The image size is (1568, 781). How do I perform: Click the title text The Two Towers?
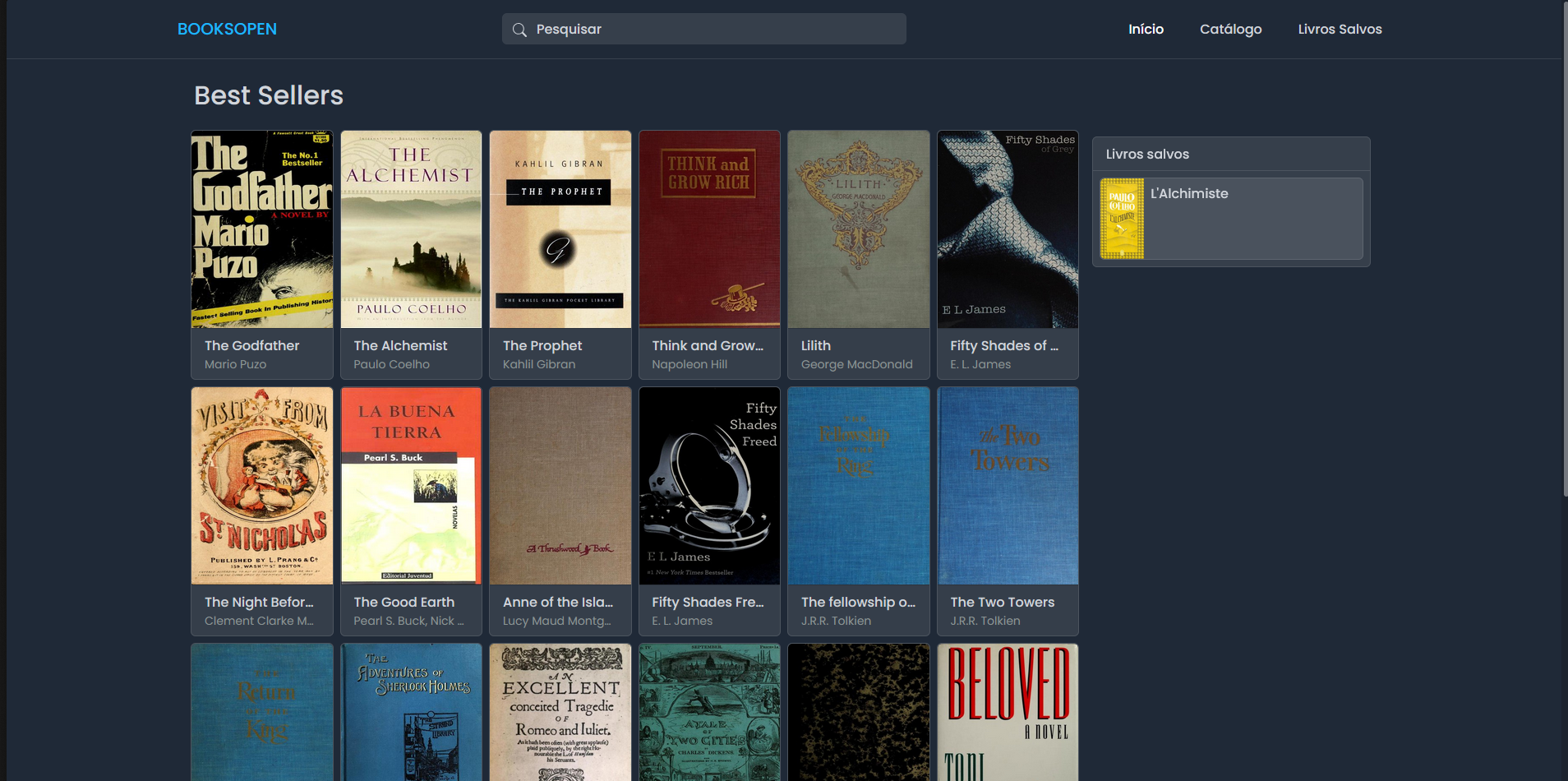(1003, 603)
